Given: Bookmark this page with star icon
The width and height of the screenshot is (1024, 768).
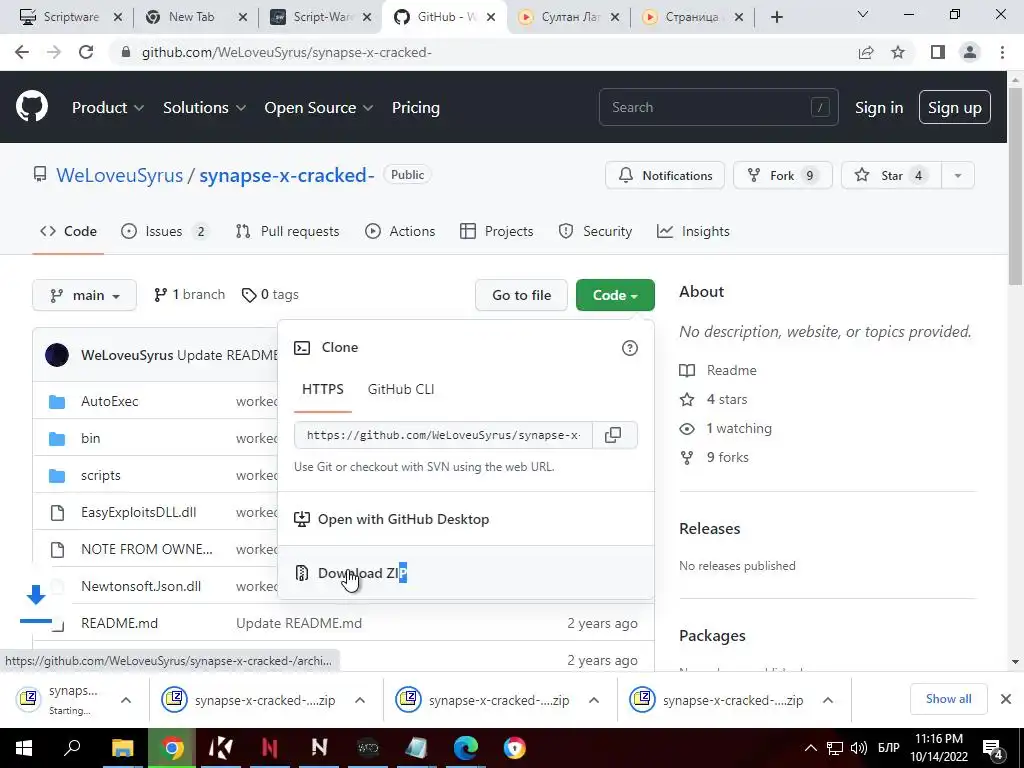Looking at the screenshot, I should (898, 52).
